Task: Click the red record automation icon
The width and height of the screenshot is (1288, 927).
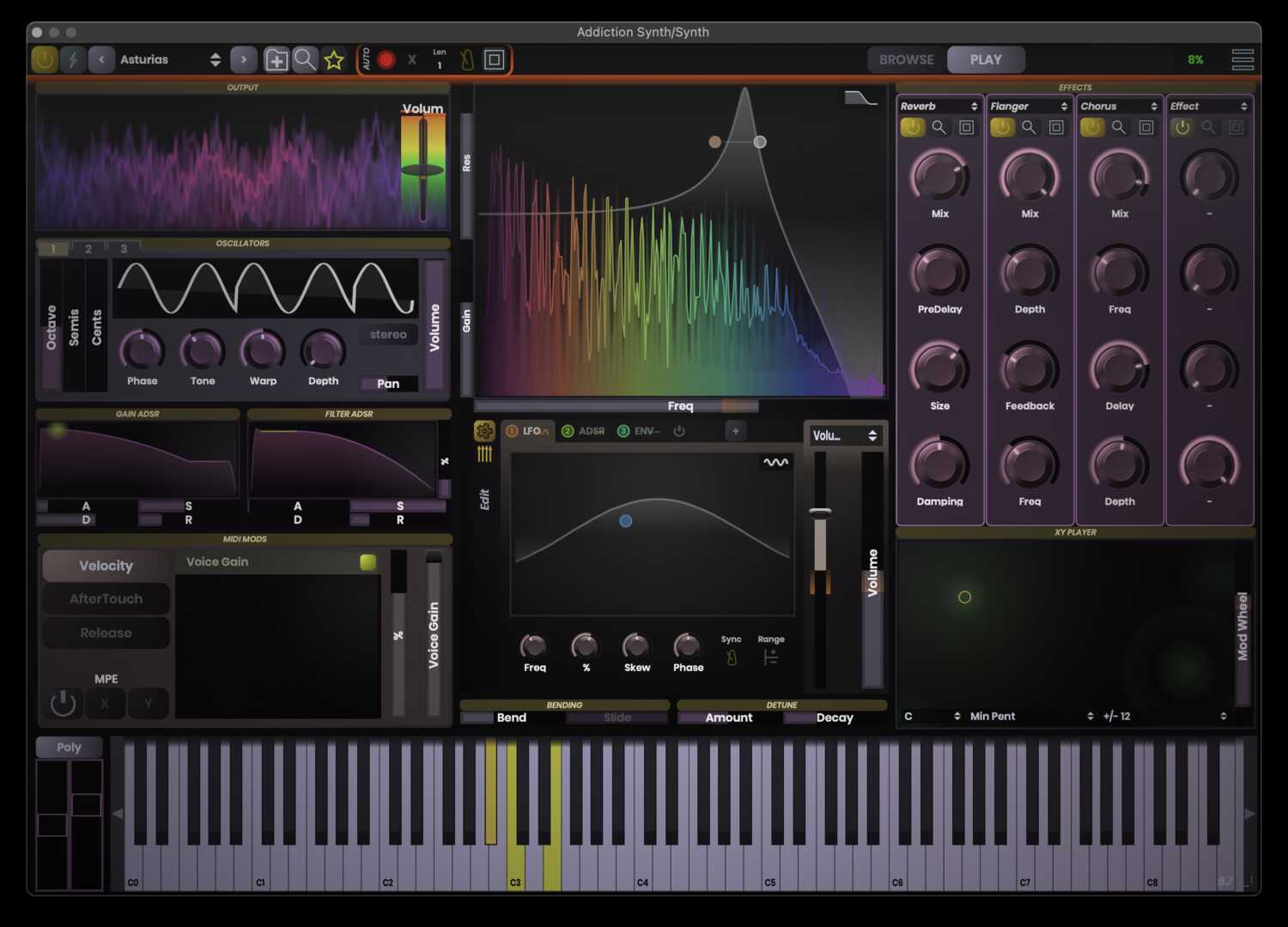Action: (386, 59)
